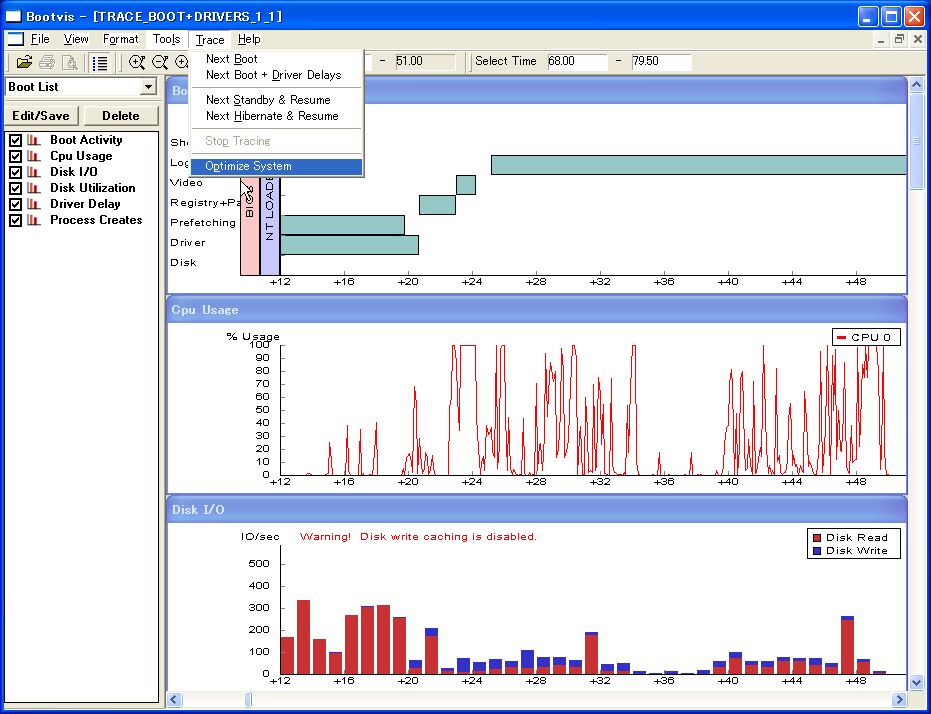Click the 'Disk write caching is disabled' warning
Viewport: 931px width, 714px height.
coord(418,537)
